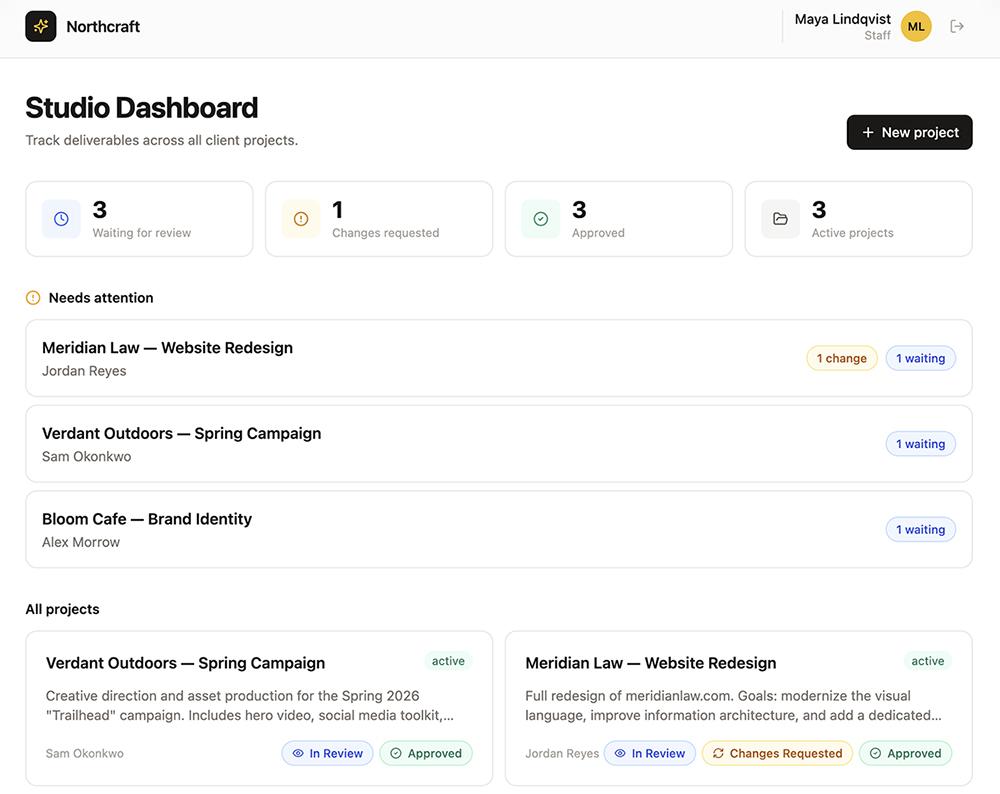
Task: Click the Meridian Law card description text
Action: [x=733, y=705]
